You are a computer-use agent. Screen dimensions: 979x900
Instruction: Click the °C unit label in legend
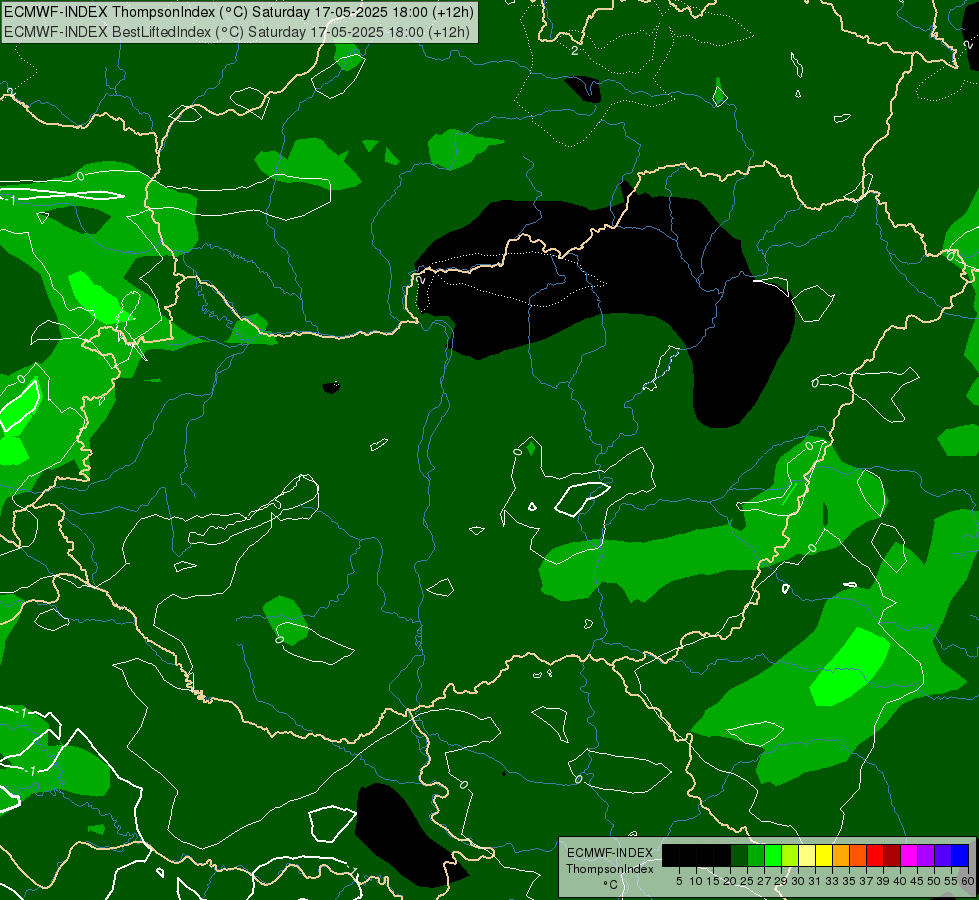(x=611, y=885)
